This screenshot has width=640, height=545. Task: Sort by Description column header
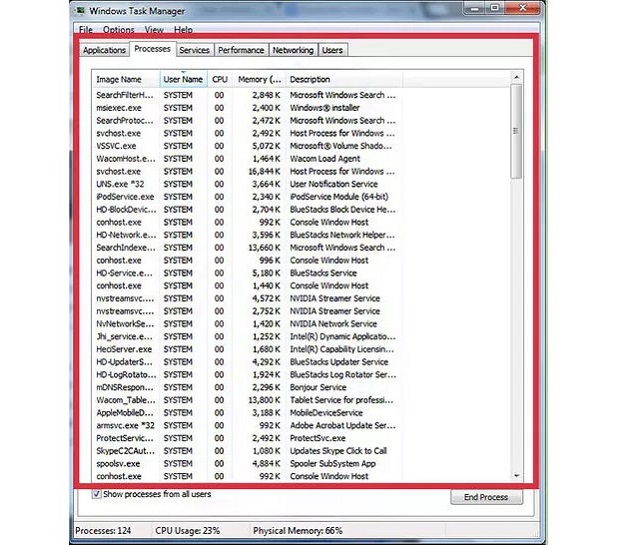(344, 79)
